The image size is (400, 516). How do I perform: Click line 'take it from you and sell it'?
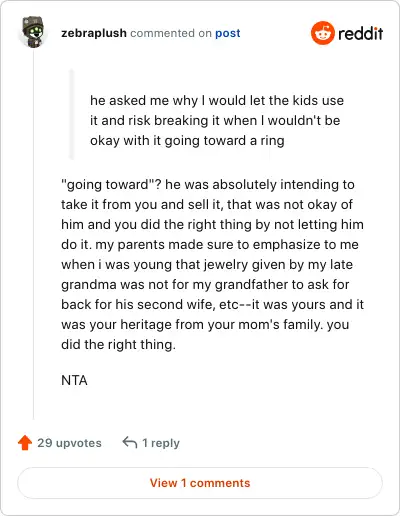coord(207,204)
